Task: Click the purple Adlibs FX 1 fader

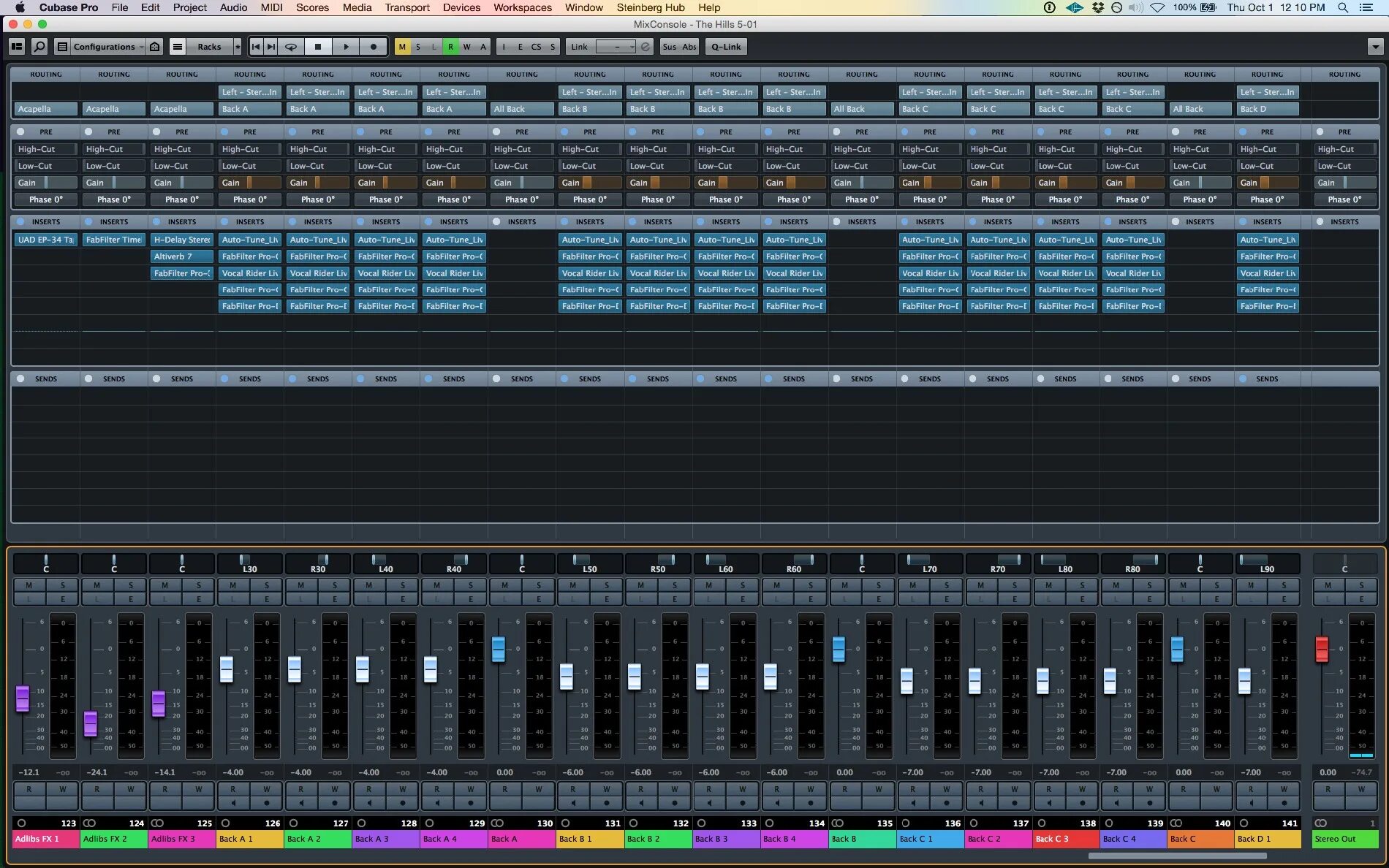Action: [x=23, y=698]
